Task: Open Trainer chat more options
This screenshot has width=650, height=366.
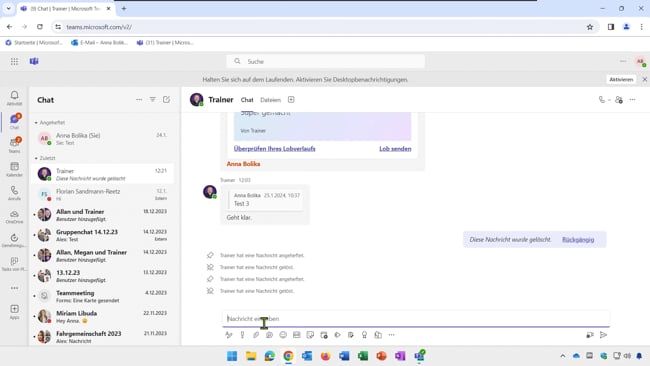Action: click(633, 99)
